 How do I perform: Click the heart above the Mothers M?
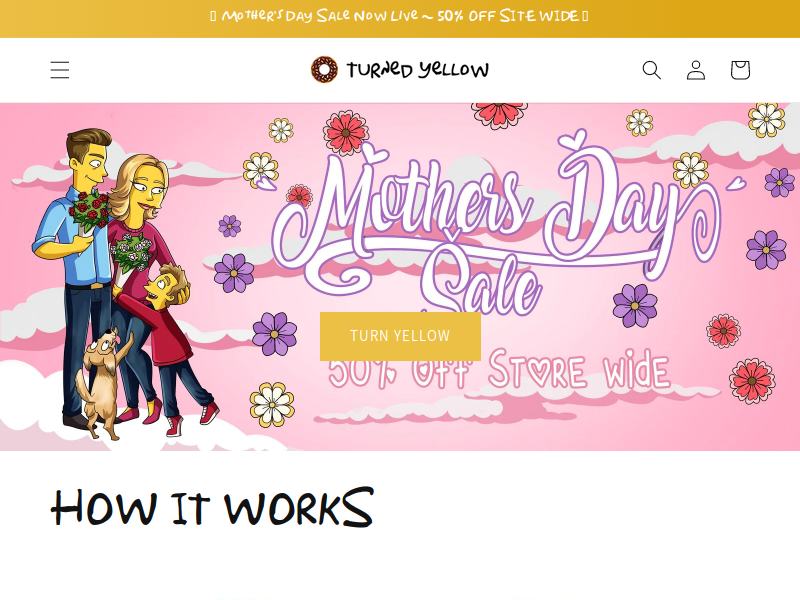pos(375,151)
